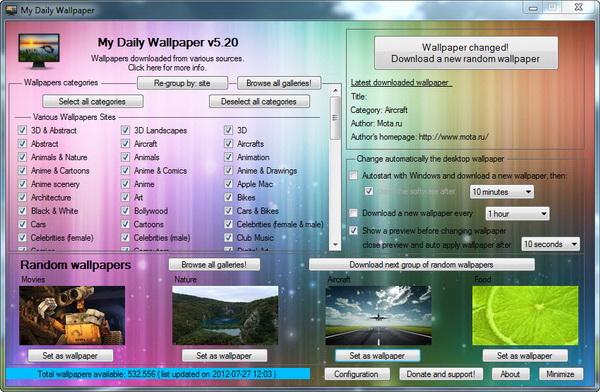Click the app icon in title bar
Viewport: 600px width, 392px height.
tap(11, 10)
